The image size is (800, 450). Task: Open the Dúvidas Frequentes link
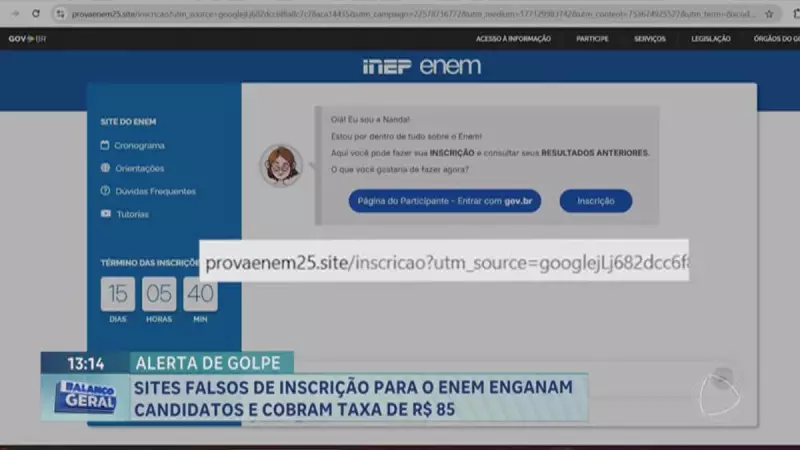[156, 191]
